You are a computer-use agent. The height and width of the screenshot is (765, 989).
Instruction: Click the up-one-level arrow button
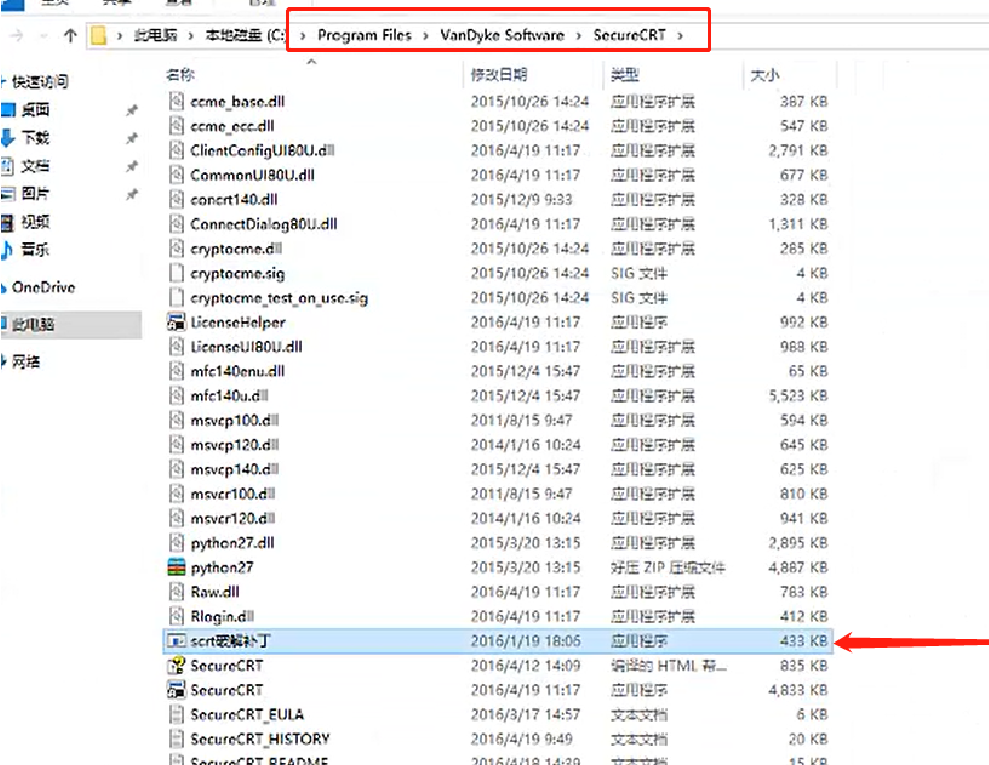pyautogui.click(x=70, y=35)
